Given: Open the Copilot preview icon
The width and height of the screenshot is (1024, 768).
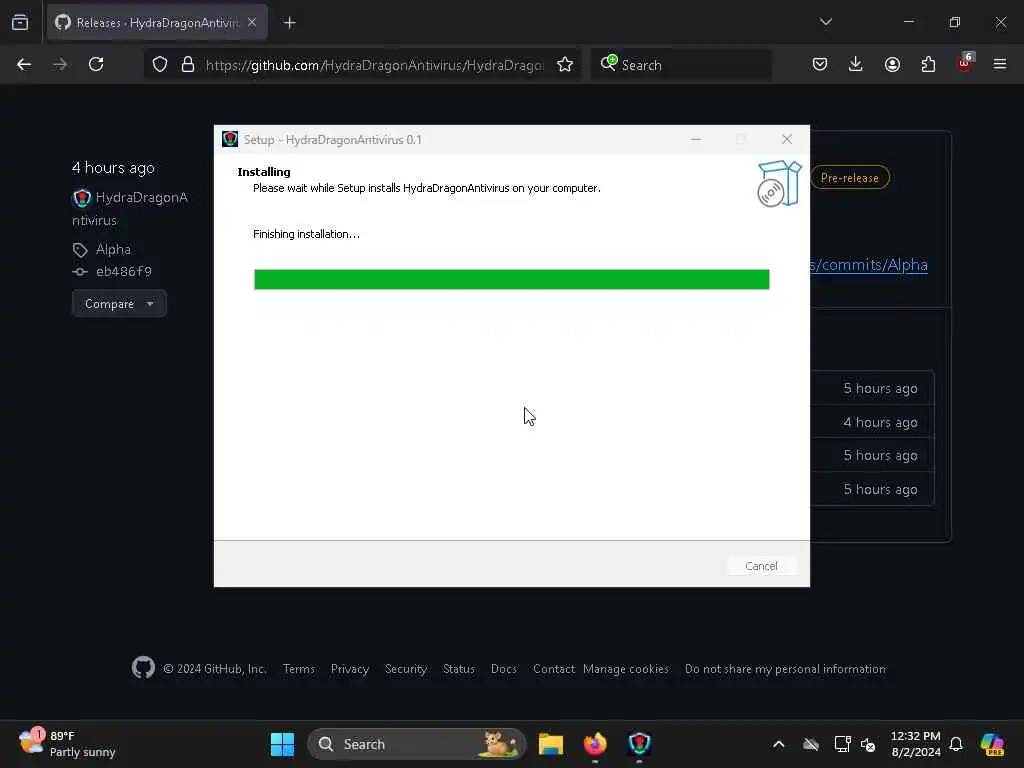Looking at the screenshot, I should 992,744.
